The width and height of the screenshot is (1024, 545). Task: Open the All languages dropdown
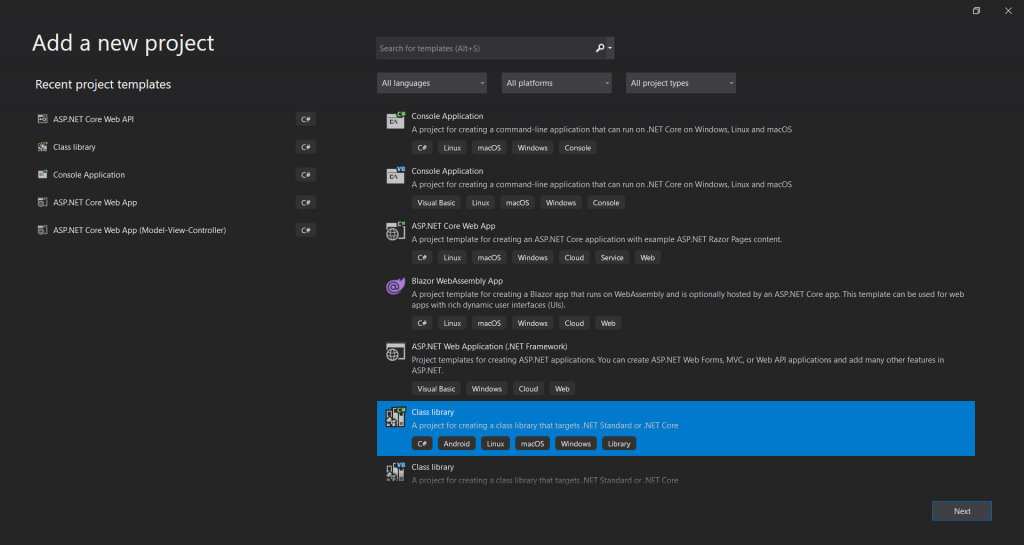point(432,83)
